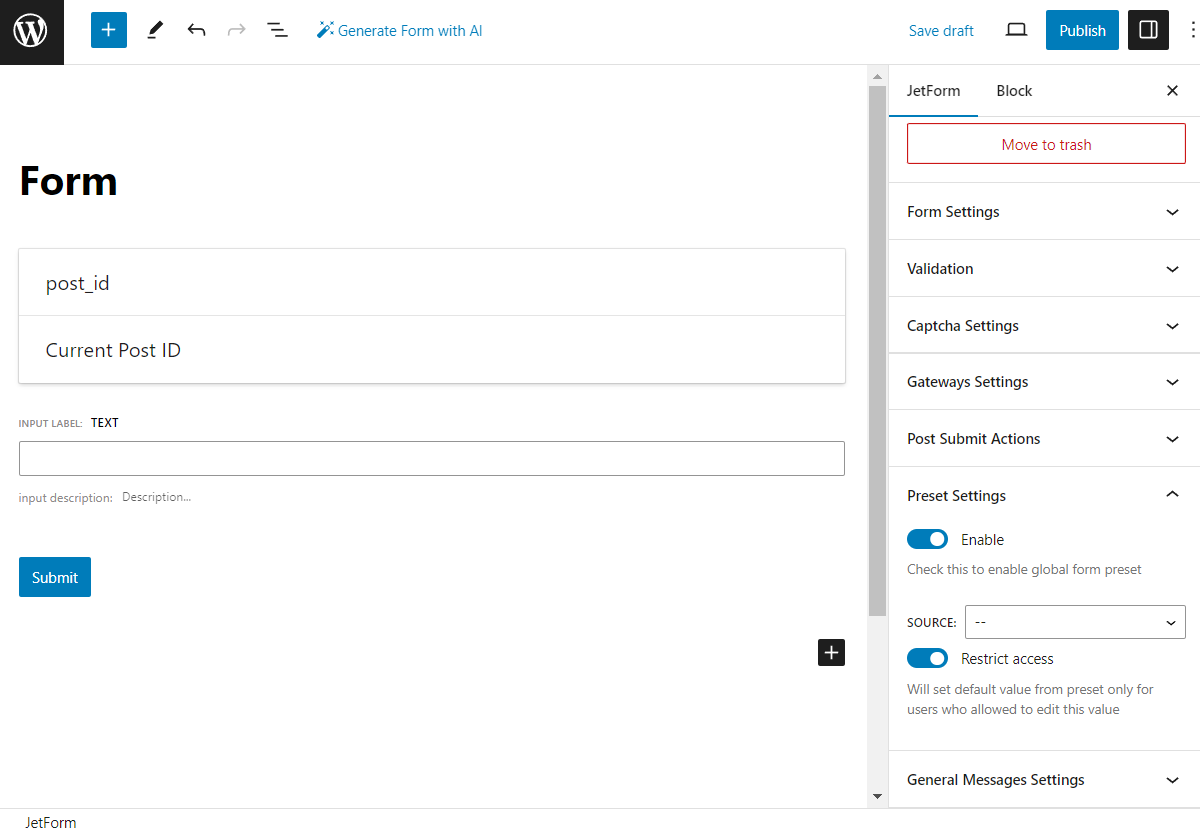Disable the Enable preset toggle
This screenshot has width=1200, height=832.
click(927, 539)
